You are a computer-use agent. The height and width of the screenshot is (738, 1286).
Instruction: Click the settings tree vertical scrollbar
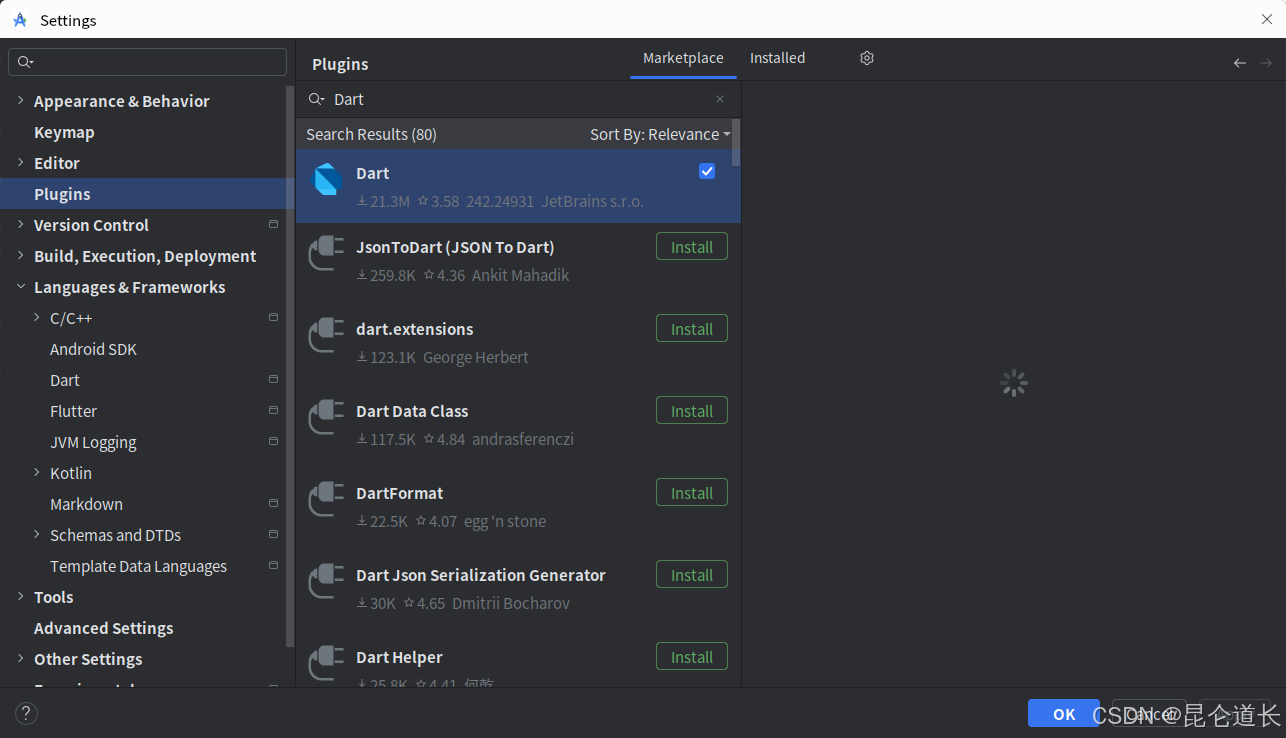click(x=290, y=365)
